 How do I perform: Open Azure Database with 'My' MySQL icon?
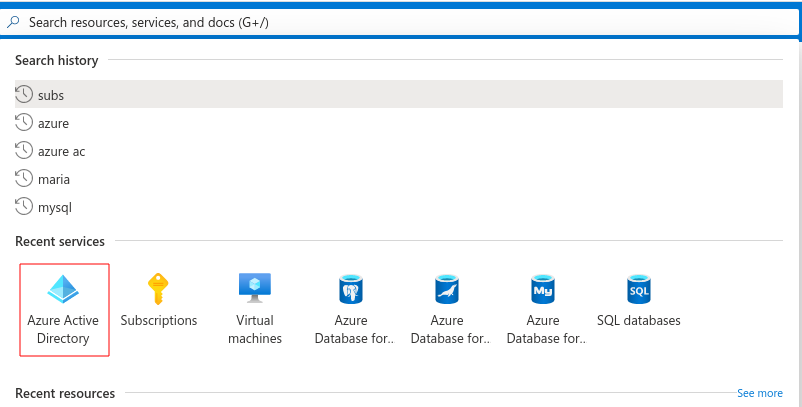(x=542, y=289)
